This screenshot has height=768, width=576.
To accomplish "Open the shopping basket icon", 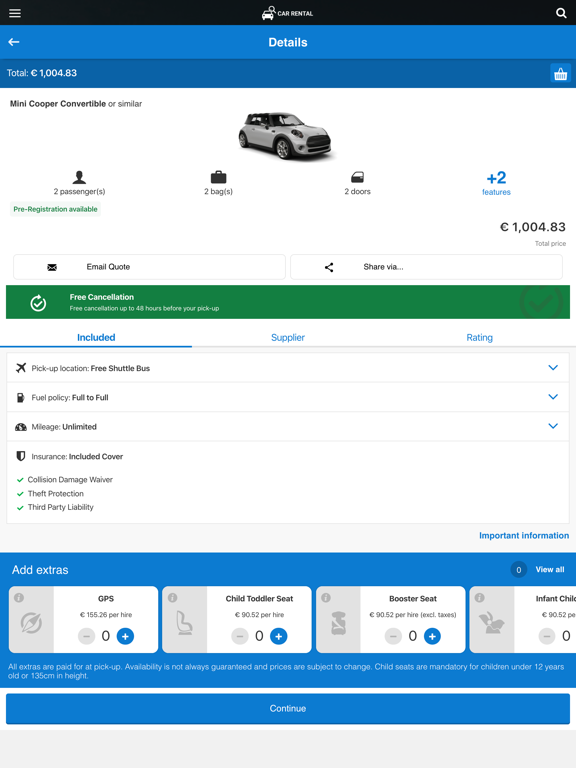I will click(x=560, y=73).
